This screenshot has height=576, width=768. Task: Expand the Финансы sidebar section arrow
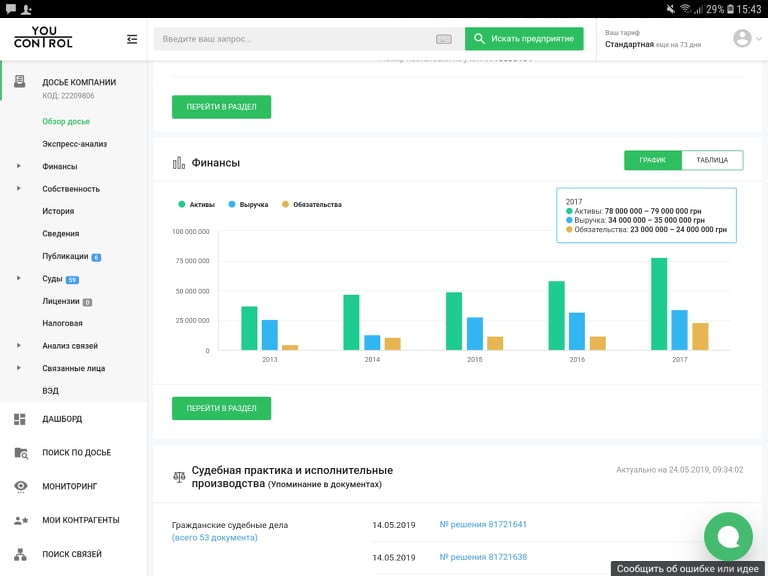pos(19,166)
